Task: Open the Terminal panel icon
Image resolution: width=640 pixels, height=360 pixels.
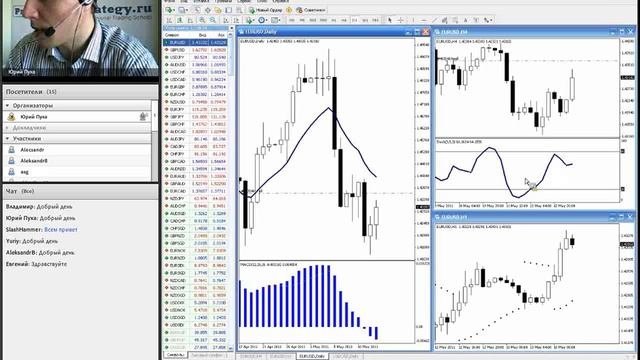Action: (x=229, y=10)
